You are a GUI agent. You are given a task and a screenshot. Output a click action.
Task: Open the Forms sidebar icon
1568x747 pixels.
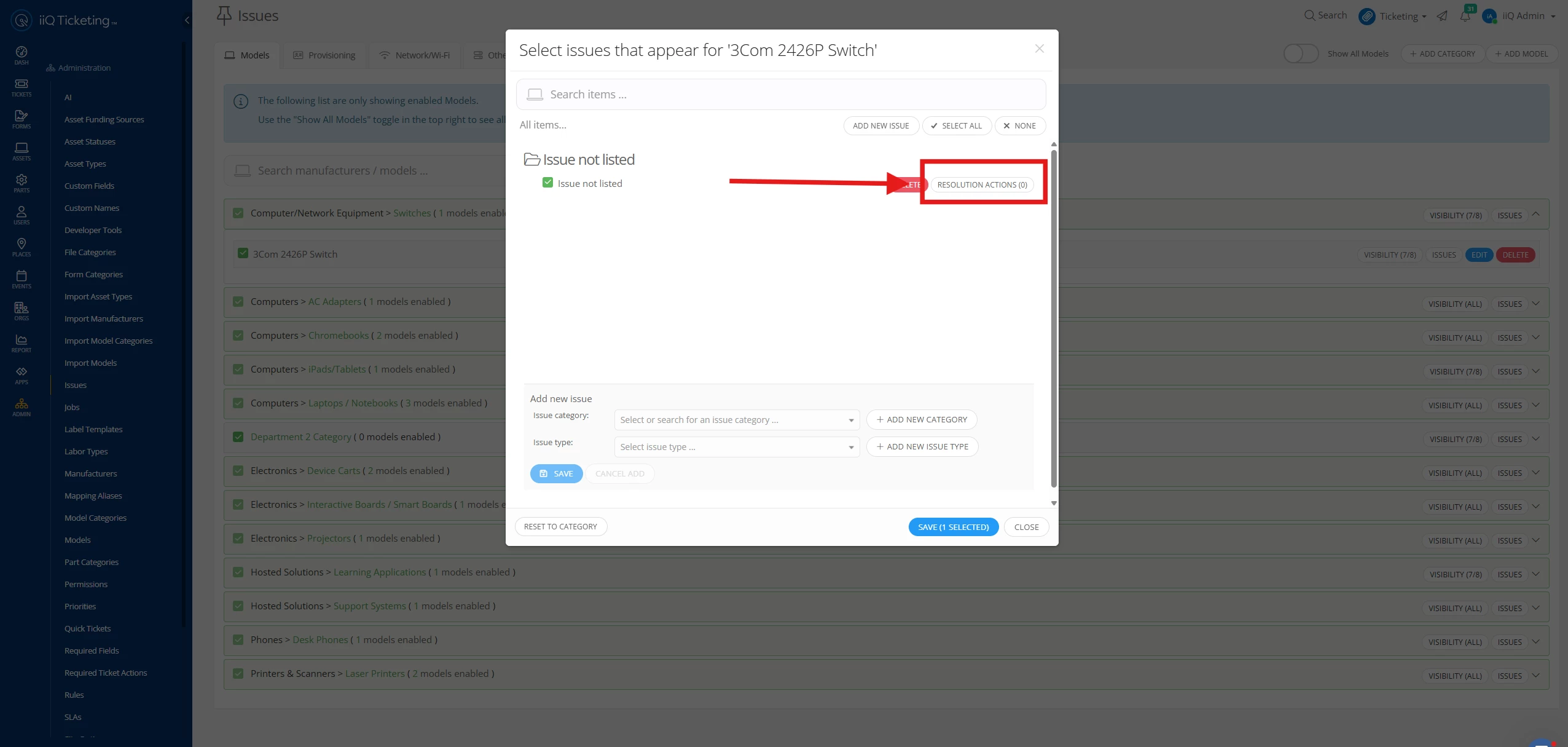click(x=22, y=119)
